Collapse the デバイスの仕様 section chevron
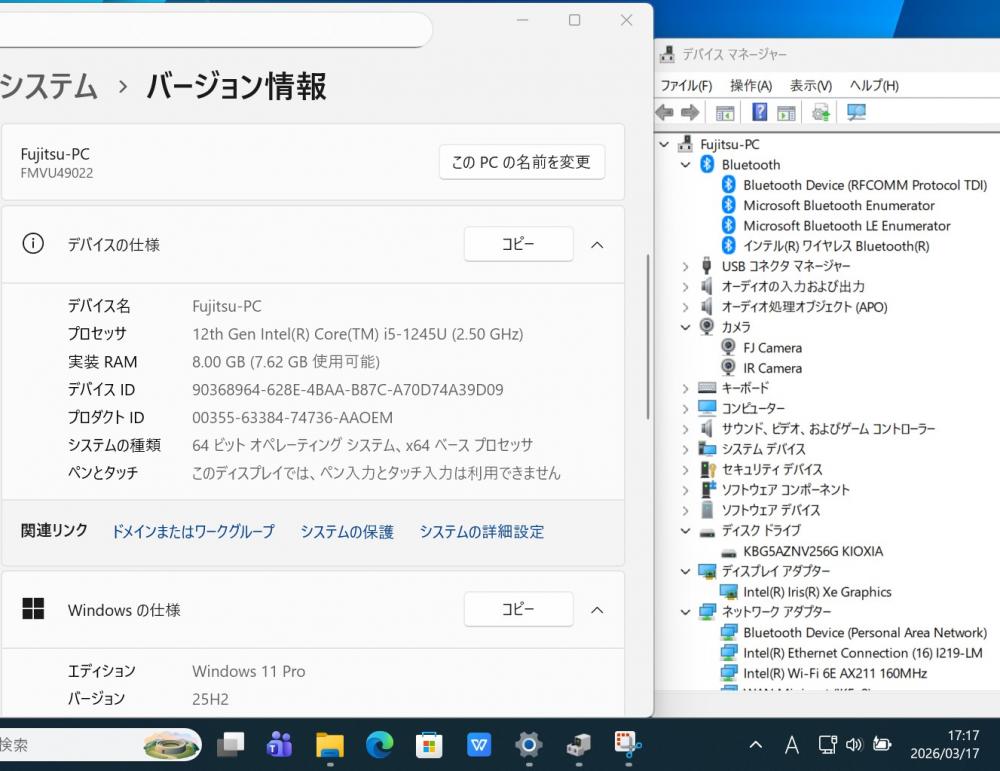 [x=597, y=245]
